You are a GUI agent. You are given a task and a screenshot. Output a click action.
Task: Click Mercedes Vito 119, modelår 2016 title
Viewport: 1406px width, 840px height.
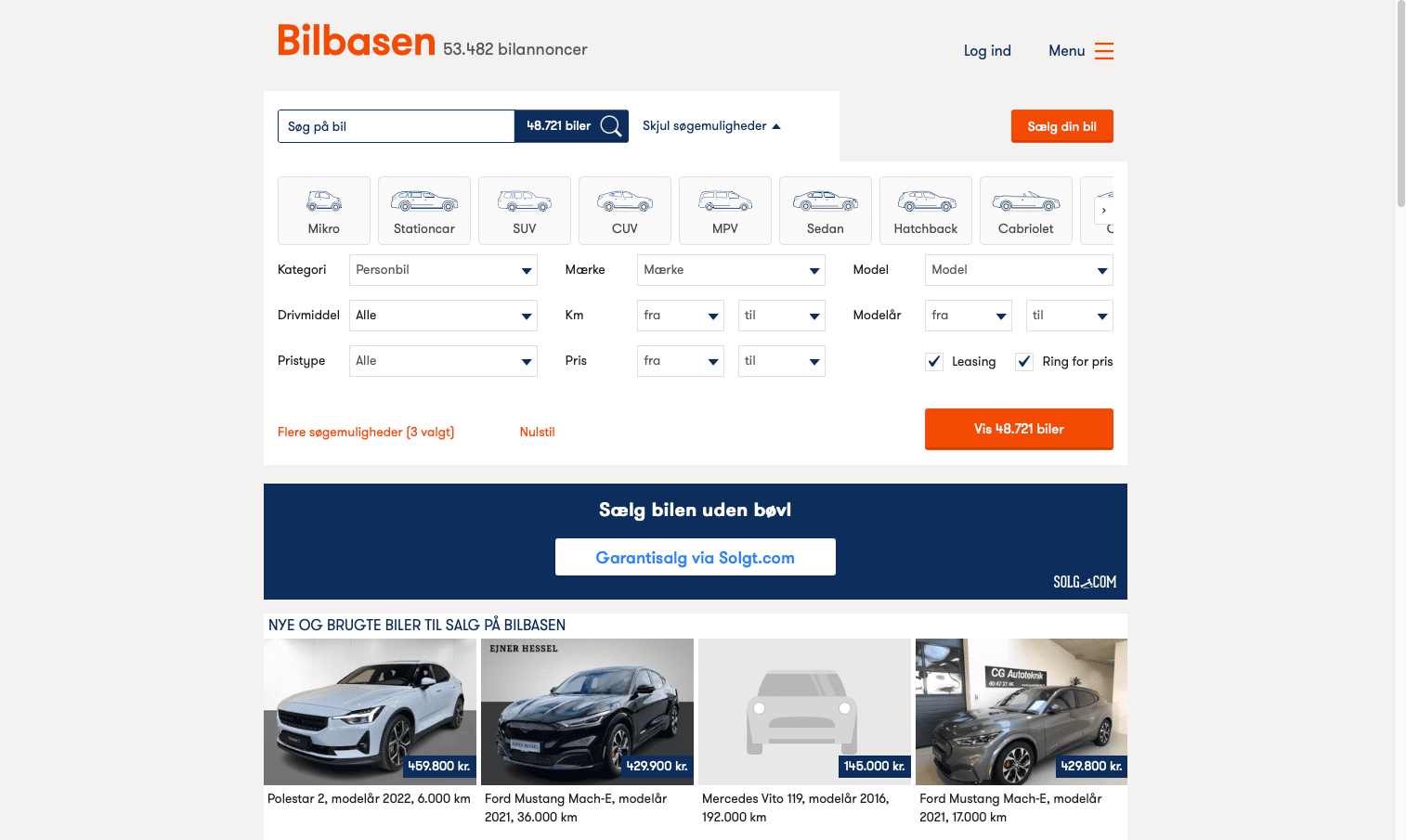[796, 808]
